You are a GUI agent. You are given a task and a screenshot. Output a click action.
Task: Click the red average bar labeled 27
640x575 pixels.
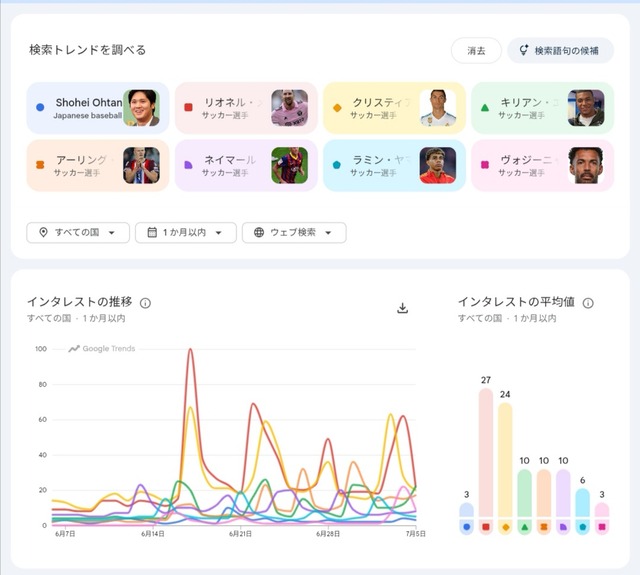486,453
